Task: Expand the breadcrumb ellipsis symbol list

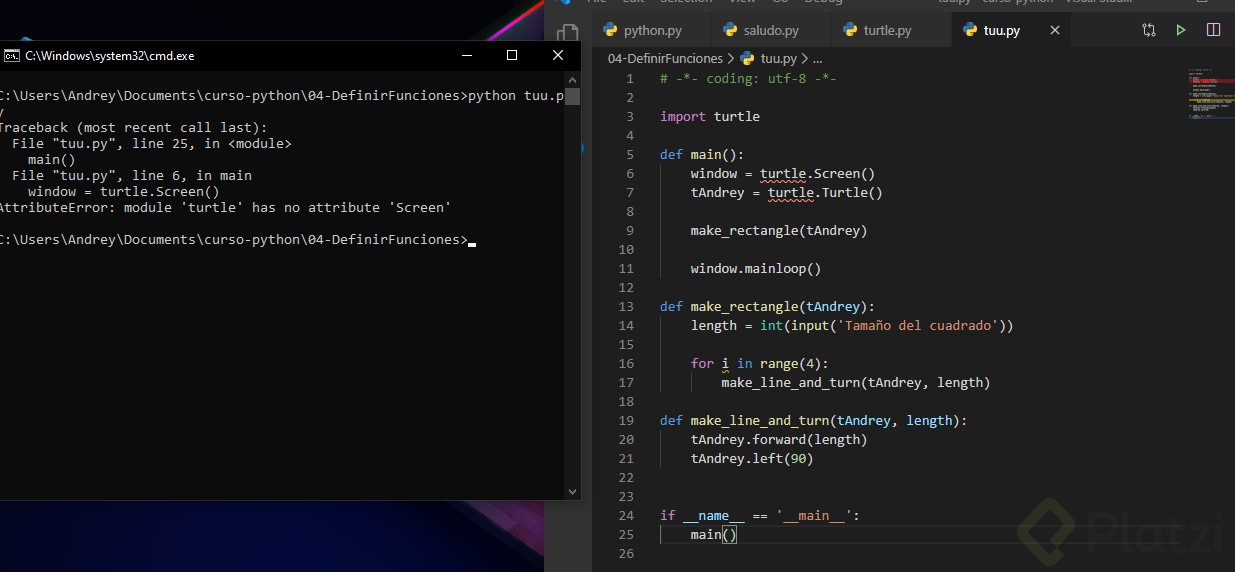Action: pyautogui.click(x=817, y=59)
